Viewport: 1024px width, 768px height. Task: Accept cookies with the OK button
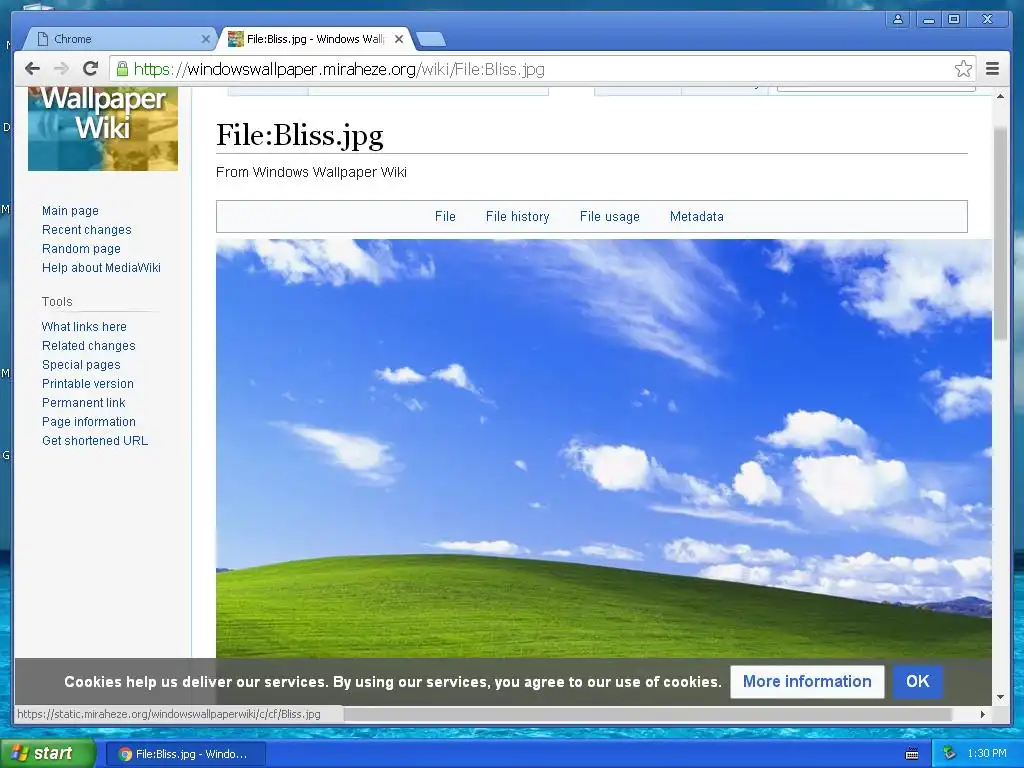(918, 681)
